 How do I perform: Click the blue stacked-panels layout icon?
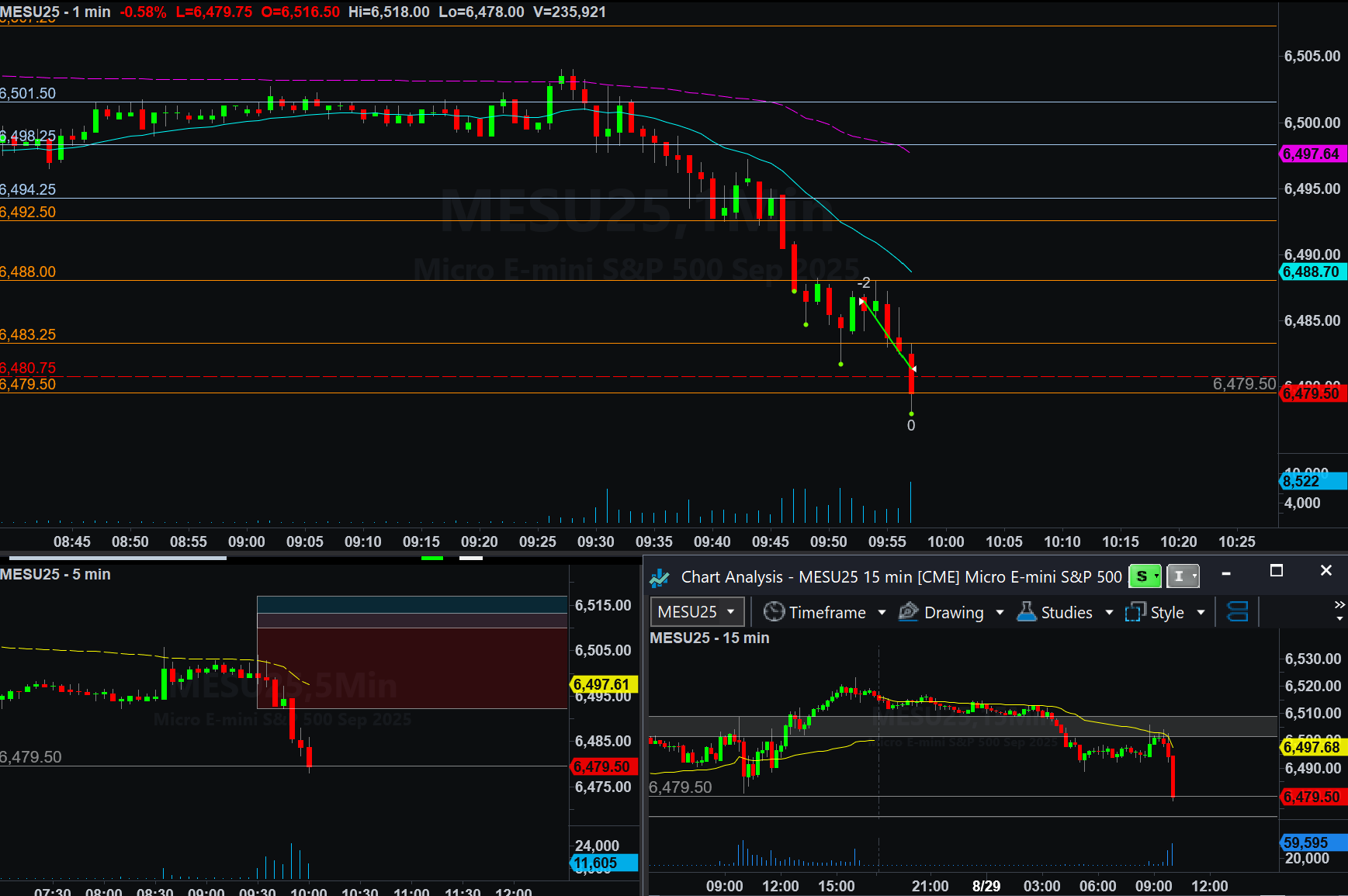[1237, 612]
